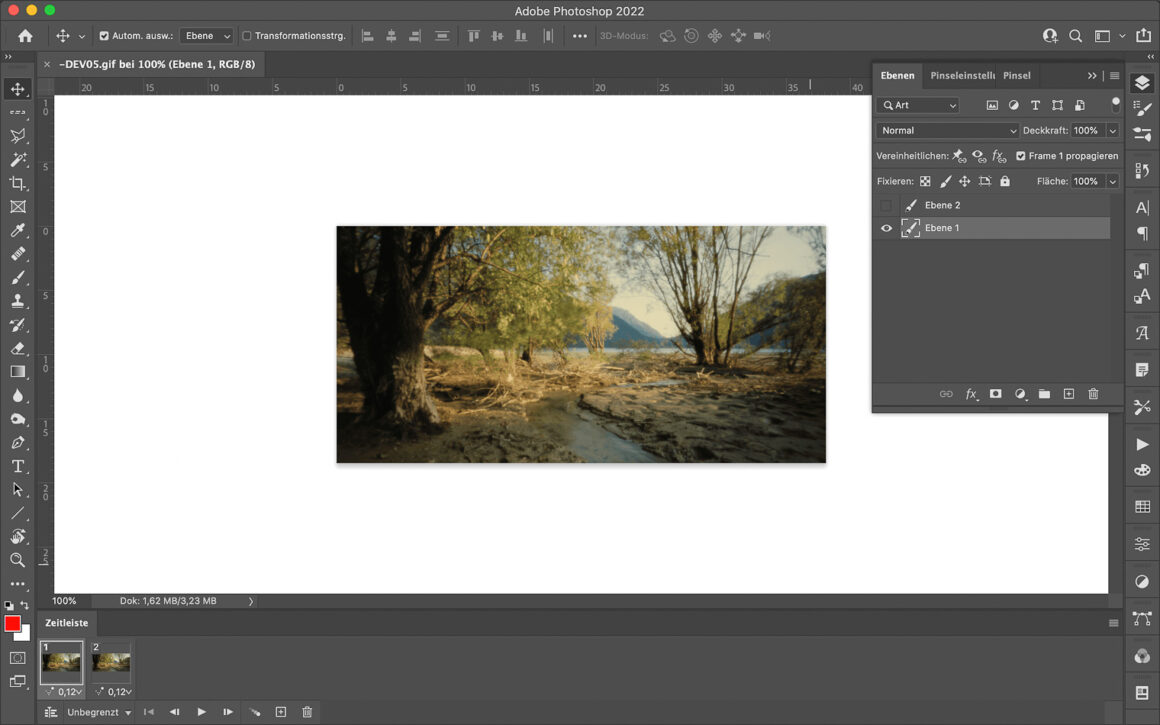Duplicate the selected timeline frame
This screenshot has width=1160, height=725.
281,712
